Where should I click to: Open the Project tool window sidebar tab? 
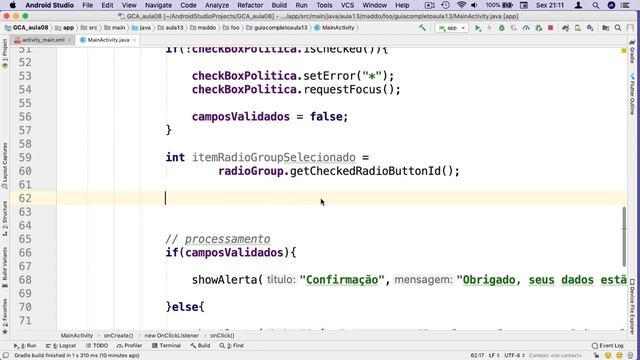(x=5, y=53)
